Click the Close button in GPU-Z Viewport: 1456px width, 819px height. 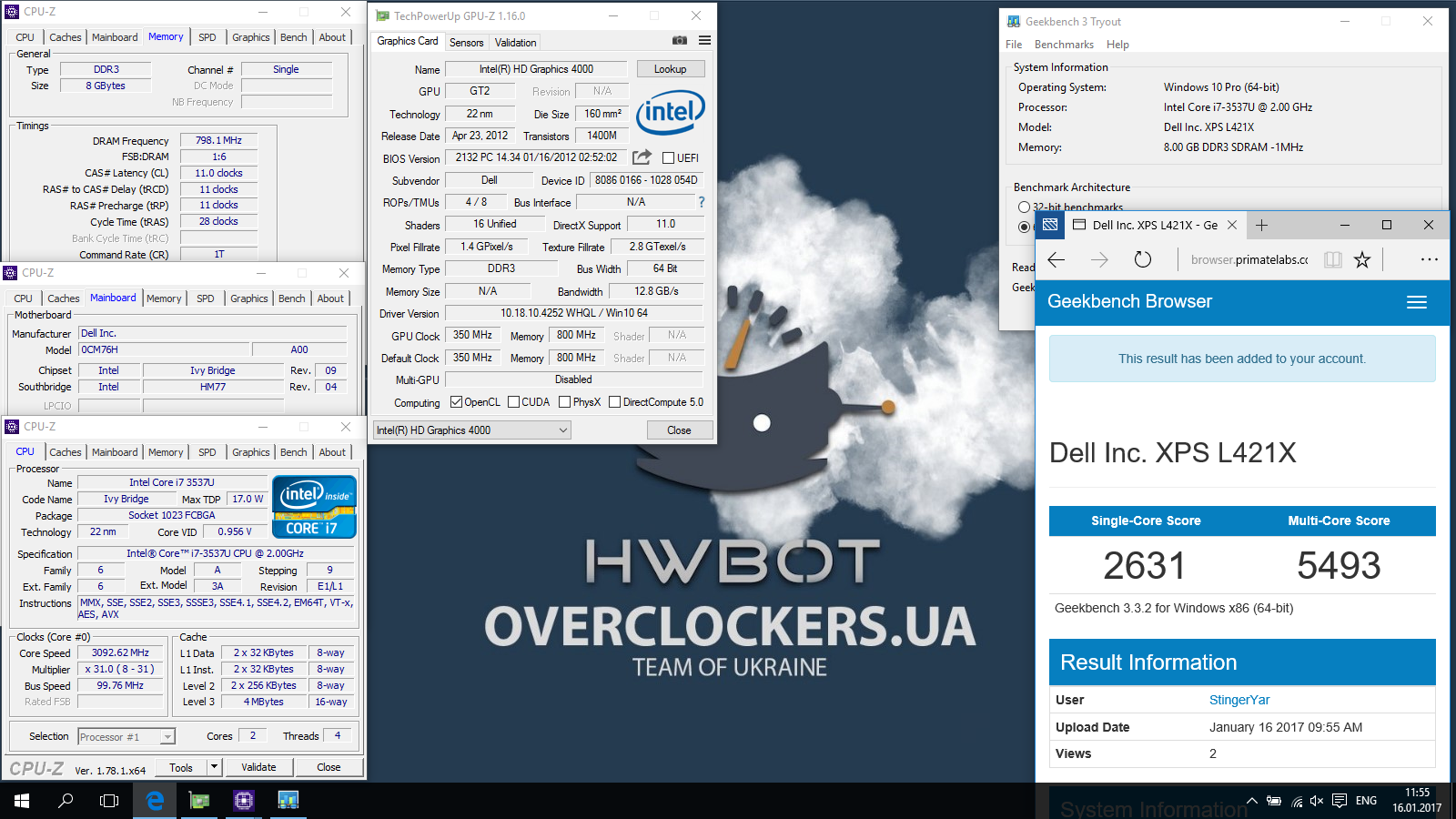click(679, 430)
